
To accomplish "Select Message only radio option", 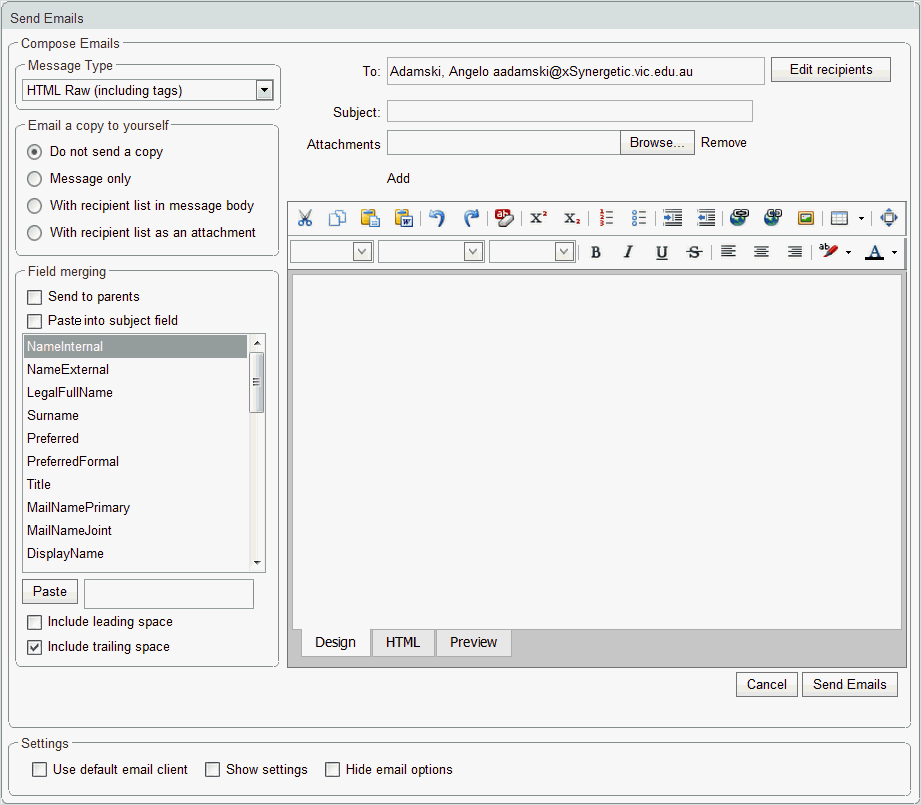I will pos(35,178).
